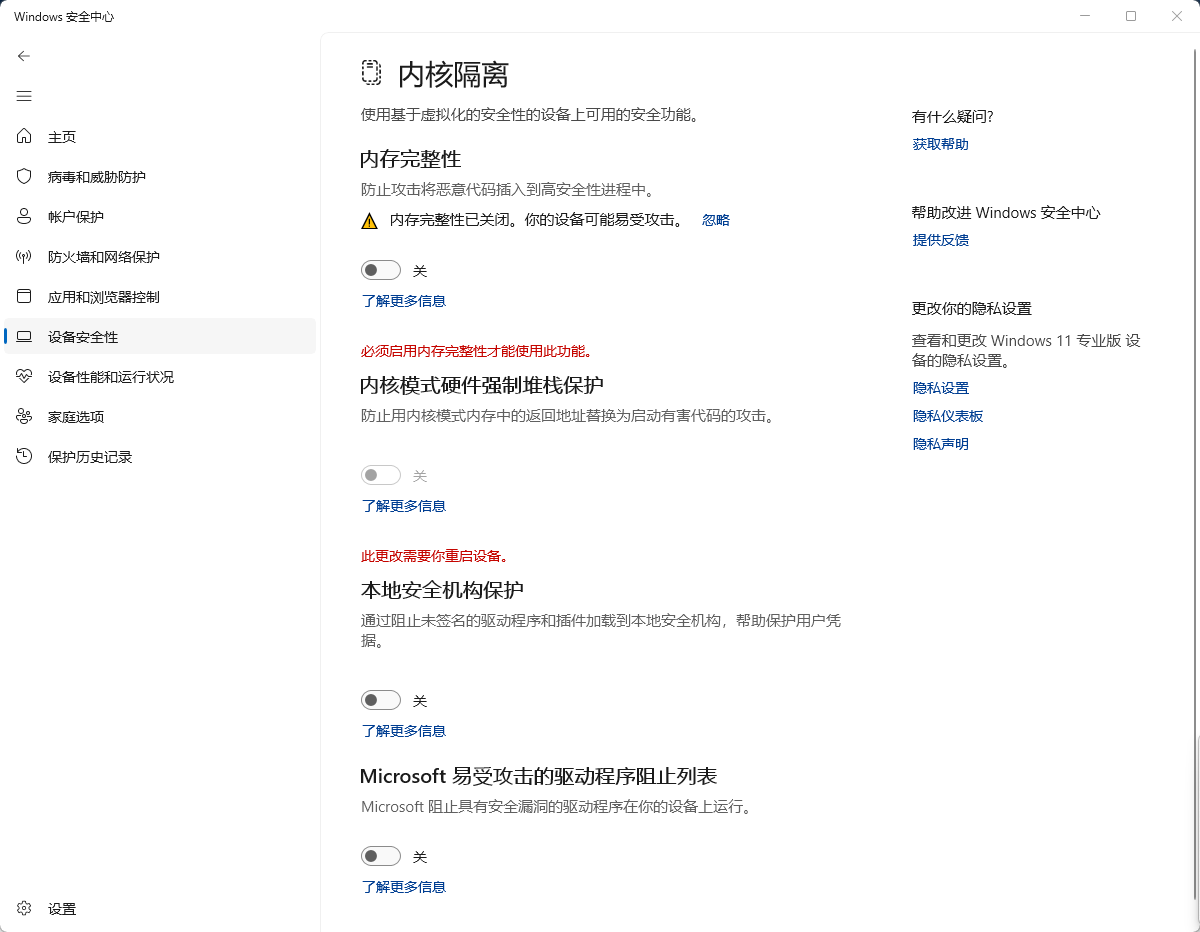Click the 获取帮助 link

point(941,144)
